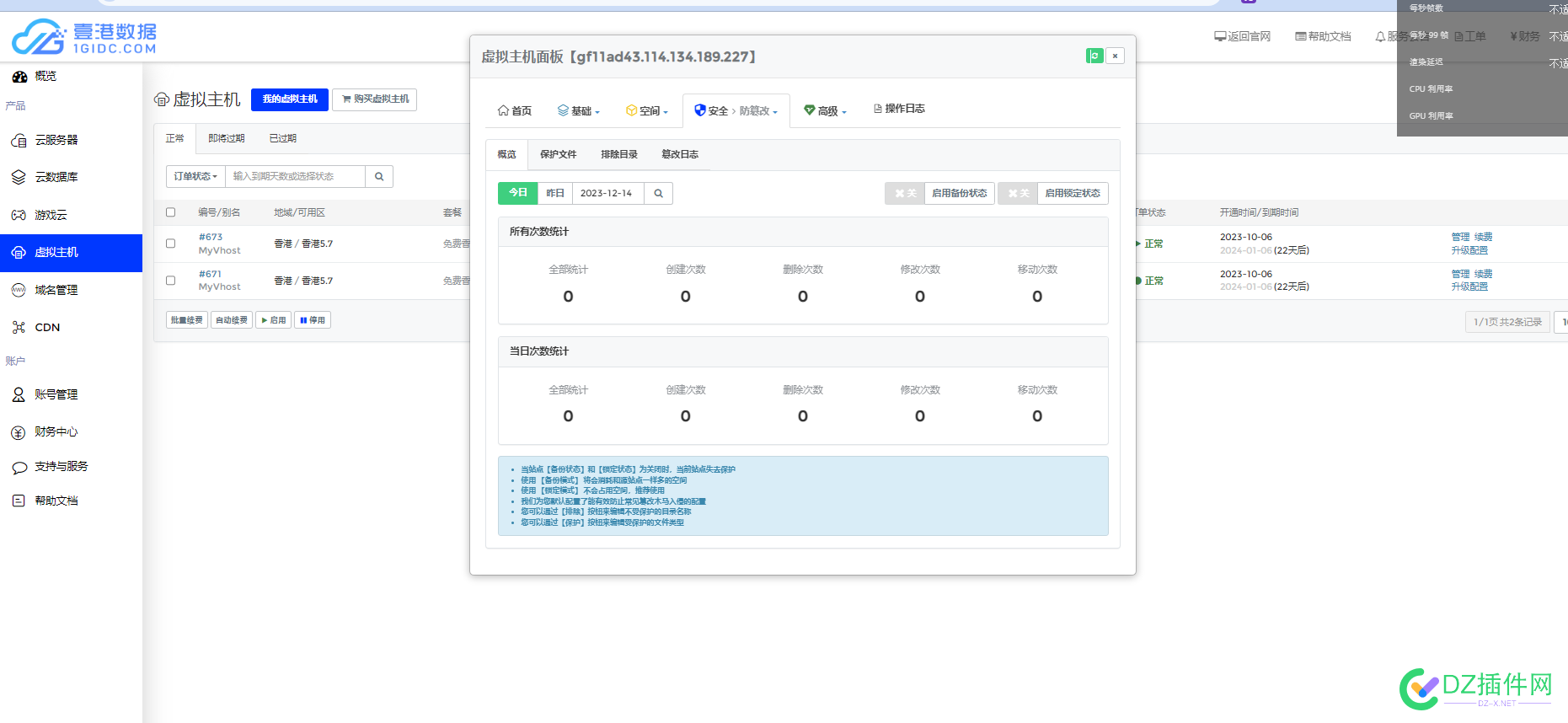Click the 输入到期天数 search field
This screenshot has width=1568, height=723.
click(295, 176)
